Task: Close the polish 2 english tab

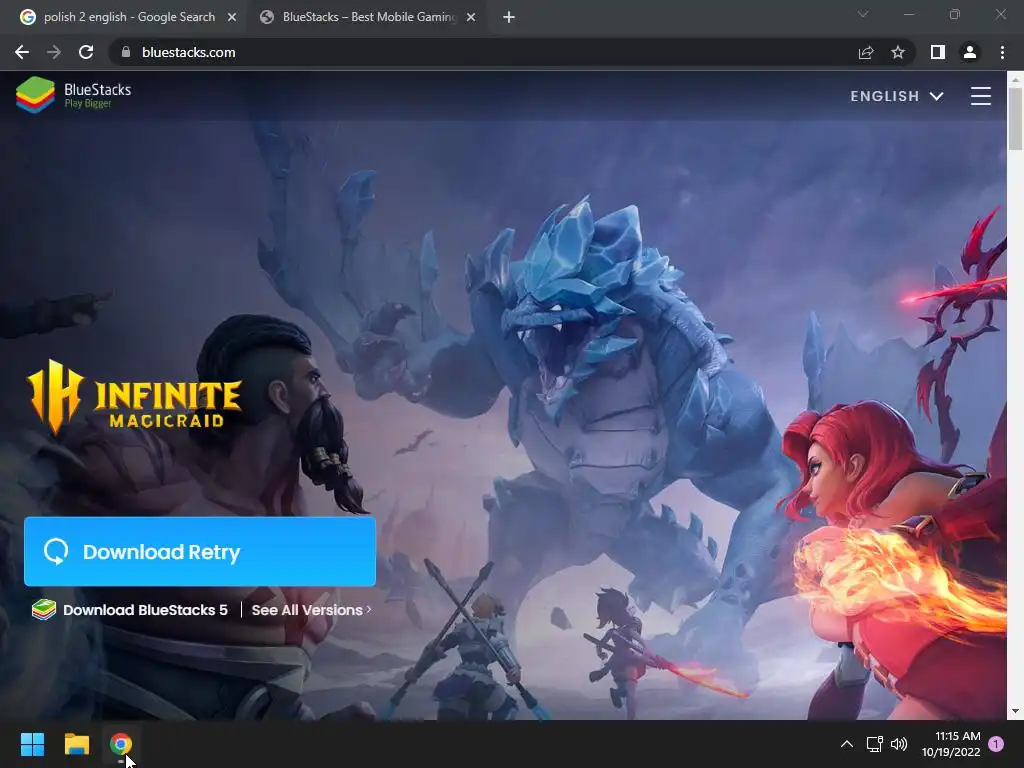Action: [x=232, y=17]
